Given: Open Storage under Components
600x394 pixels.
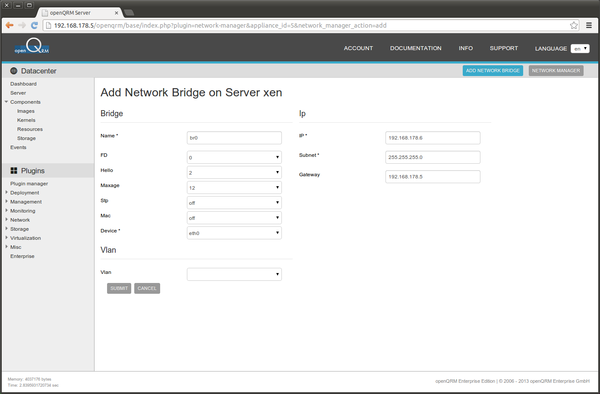Looking at the screenshot, I should click(26, 138).
